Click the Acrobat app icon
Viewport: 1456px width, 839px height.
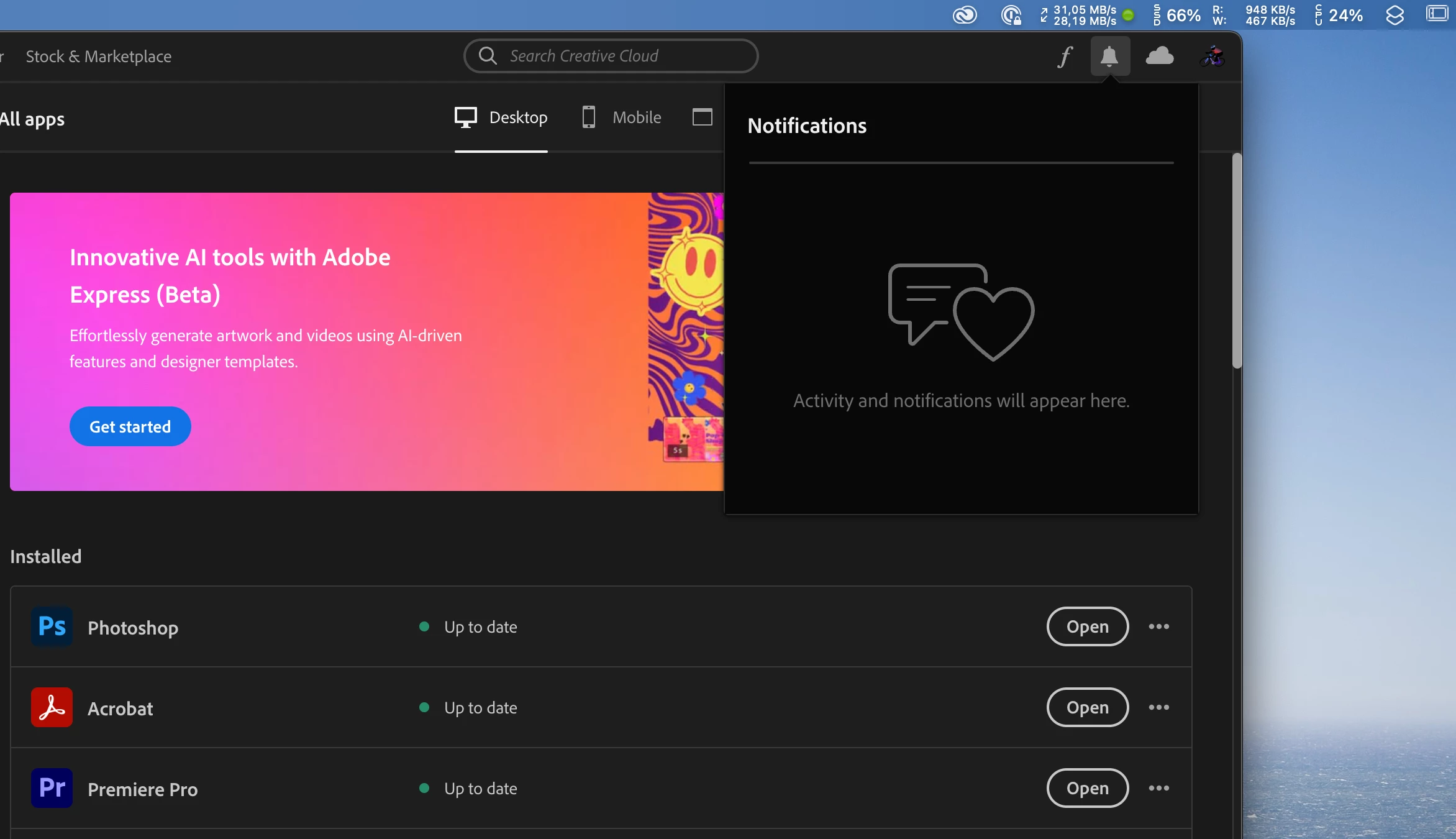52,707
